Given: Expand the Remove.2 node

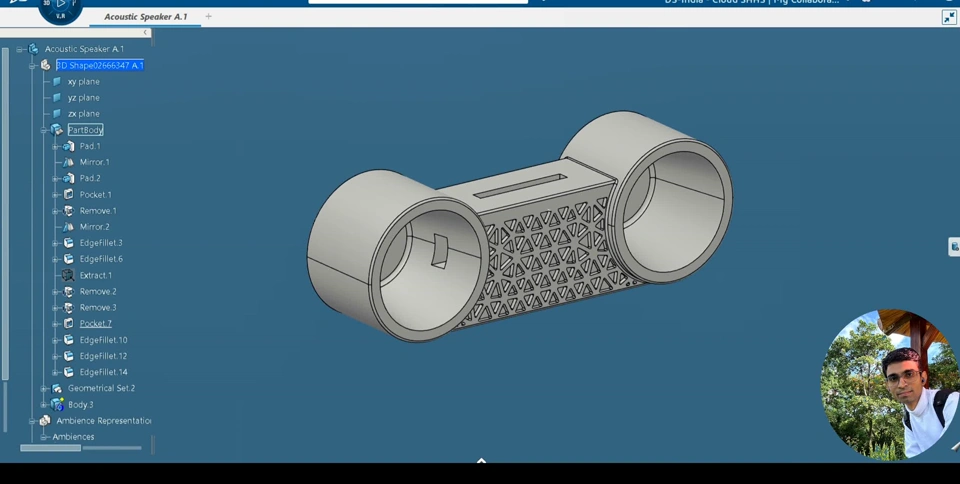Looking at the screenshot, I should click(x=55, y=292).
